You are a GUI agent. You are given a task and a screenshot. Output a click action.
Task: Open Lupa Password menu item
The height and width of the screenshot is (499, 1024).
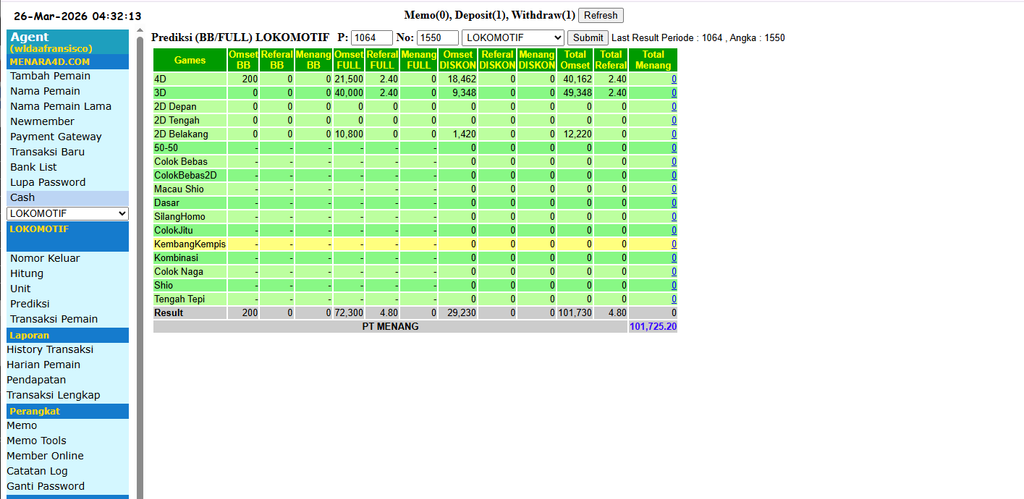point(48,182)
